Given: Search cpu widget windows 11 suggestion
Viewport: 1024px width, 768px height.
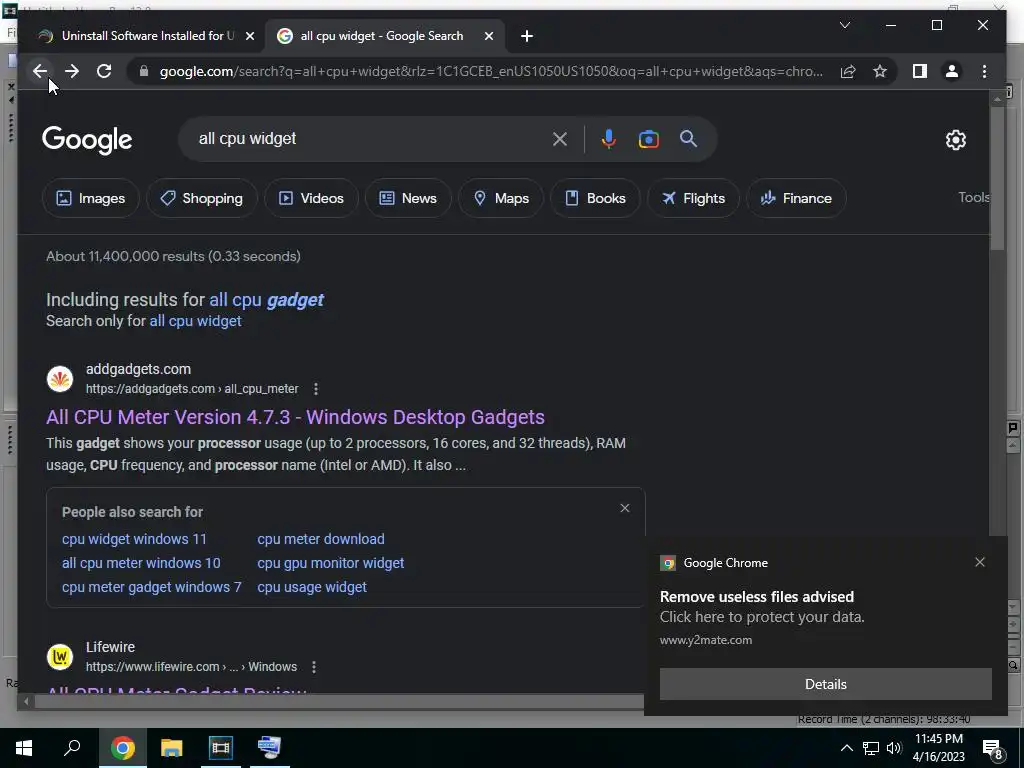Looking at the screenshot, I should click(x=134, y=539).
